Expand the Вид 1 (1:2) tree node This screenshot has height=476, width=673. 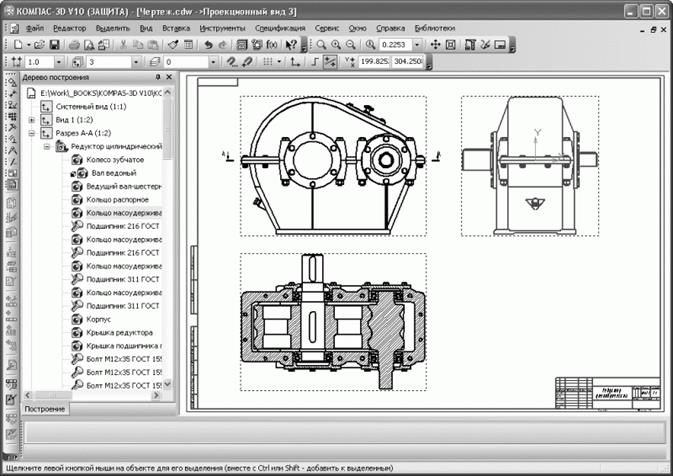pyautogui.click(x=32, y=120)
